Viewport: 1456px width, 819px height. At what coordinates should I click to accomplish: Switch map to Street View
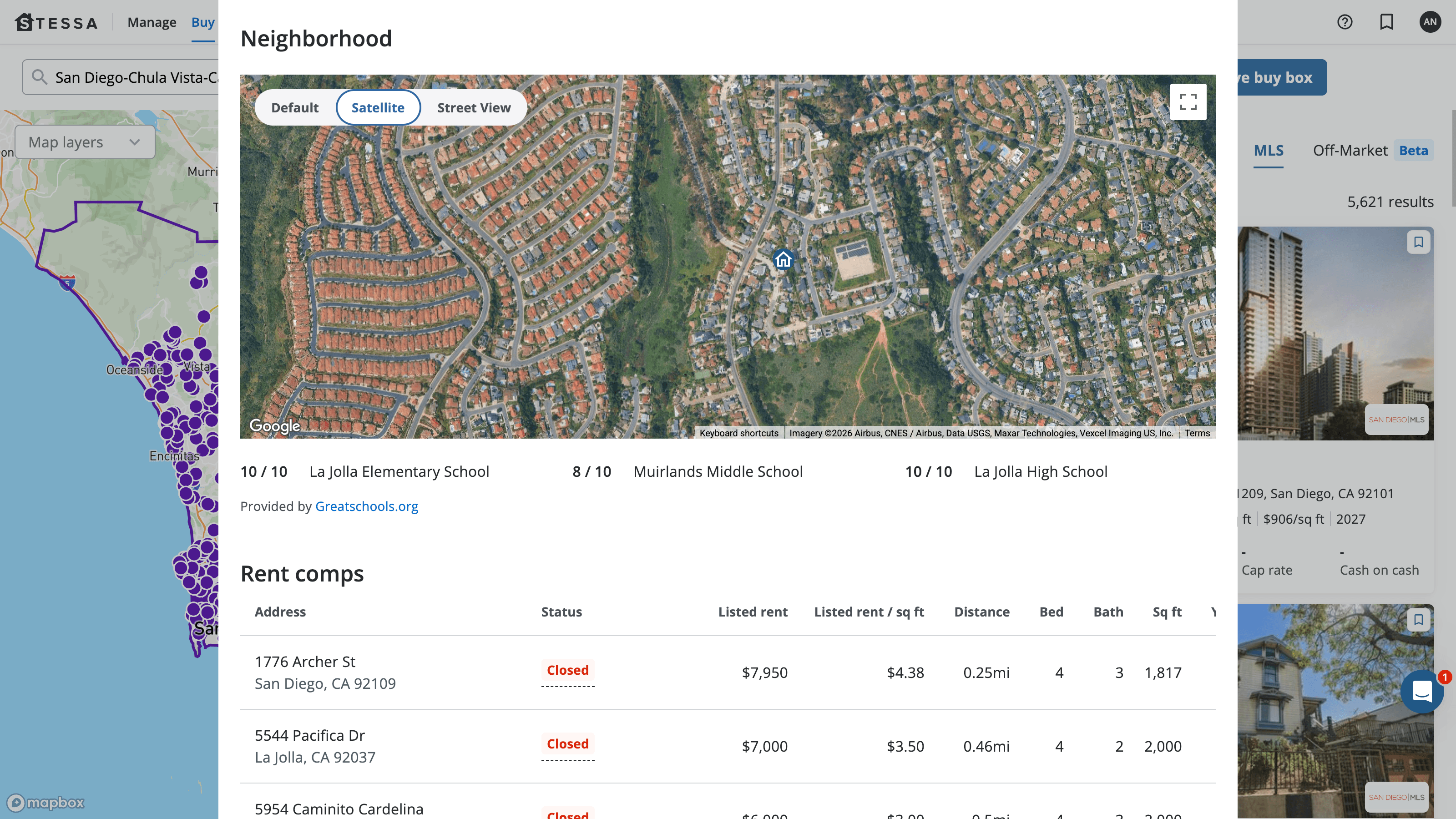474,107
